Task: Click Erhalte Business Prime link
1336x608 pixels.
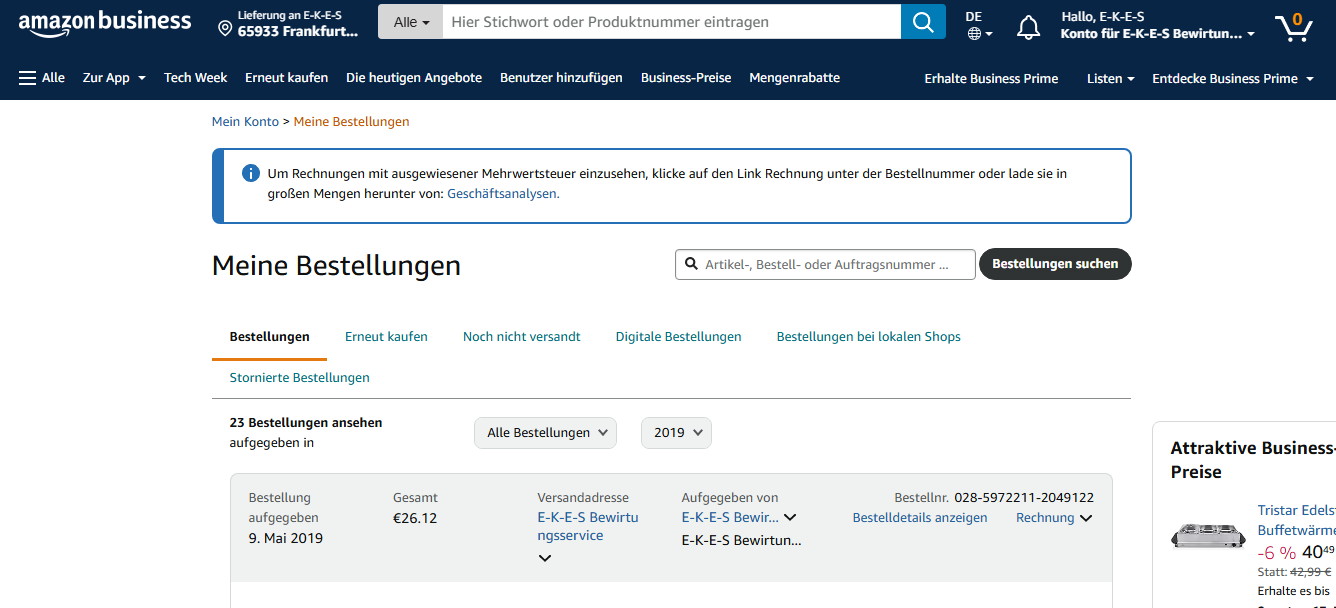Action: [x=991, y=78]
